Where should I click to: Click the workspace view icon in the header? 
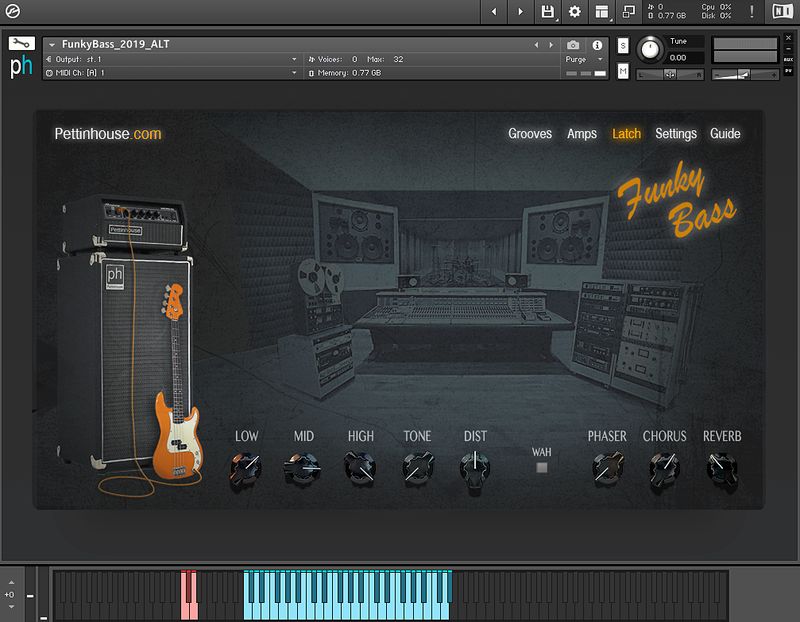point(601,11)
